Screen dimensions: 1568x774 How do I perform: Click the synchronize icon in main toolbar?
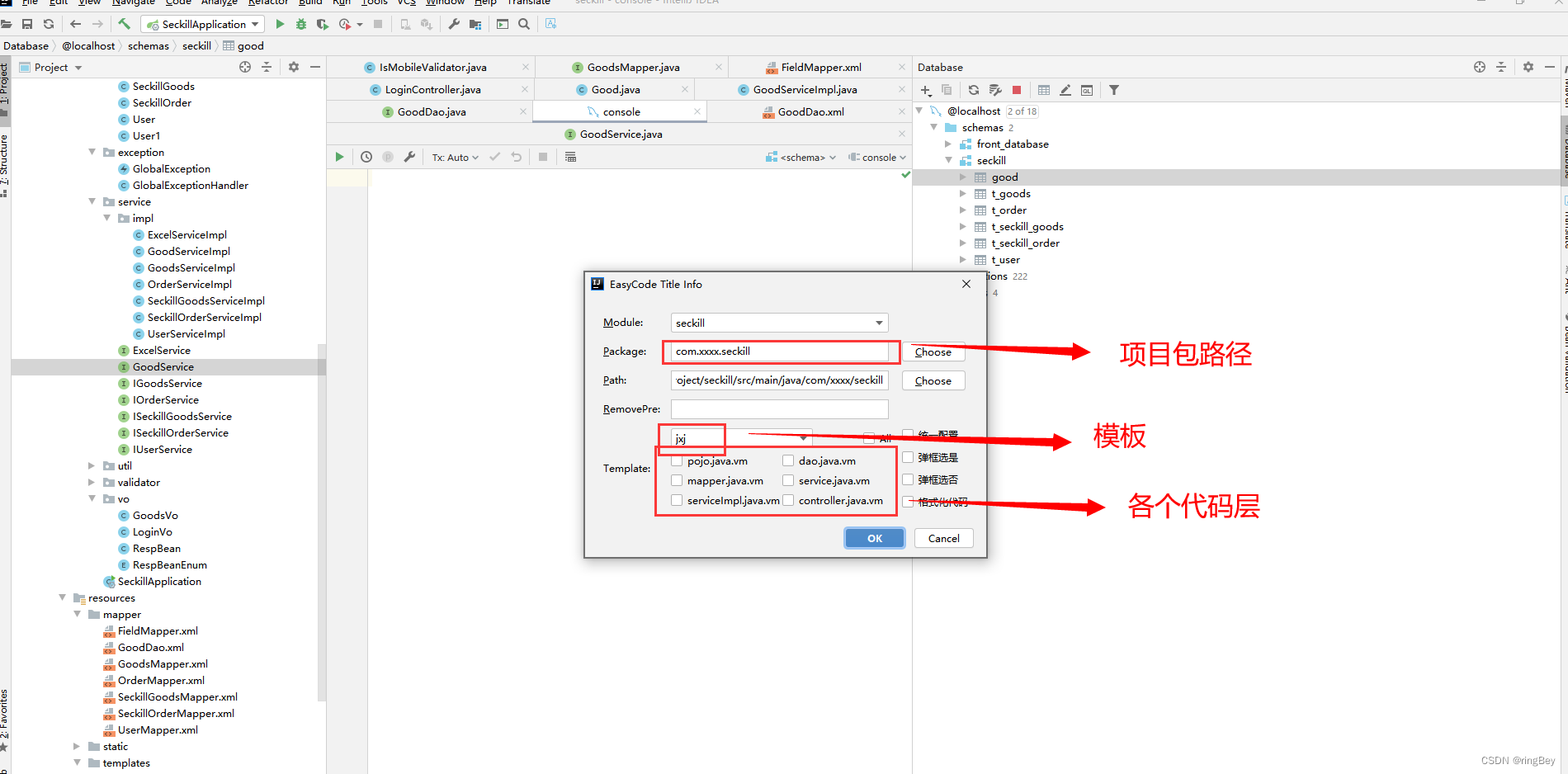(49, 24)
